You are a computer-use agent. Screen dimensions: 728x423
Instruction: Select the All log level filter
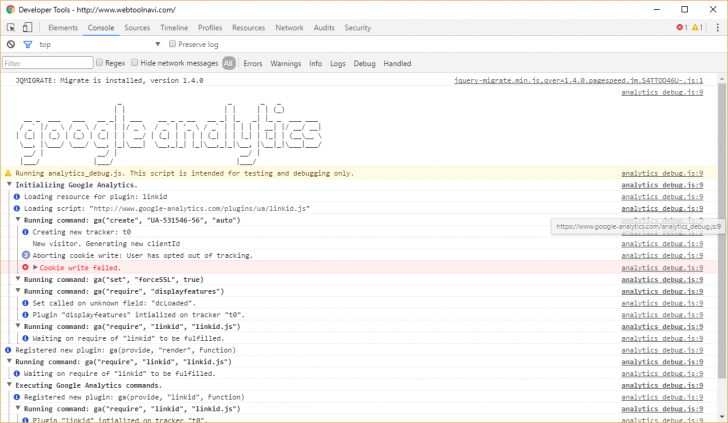[228, 63]
